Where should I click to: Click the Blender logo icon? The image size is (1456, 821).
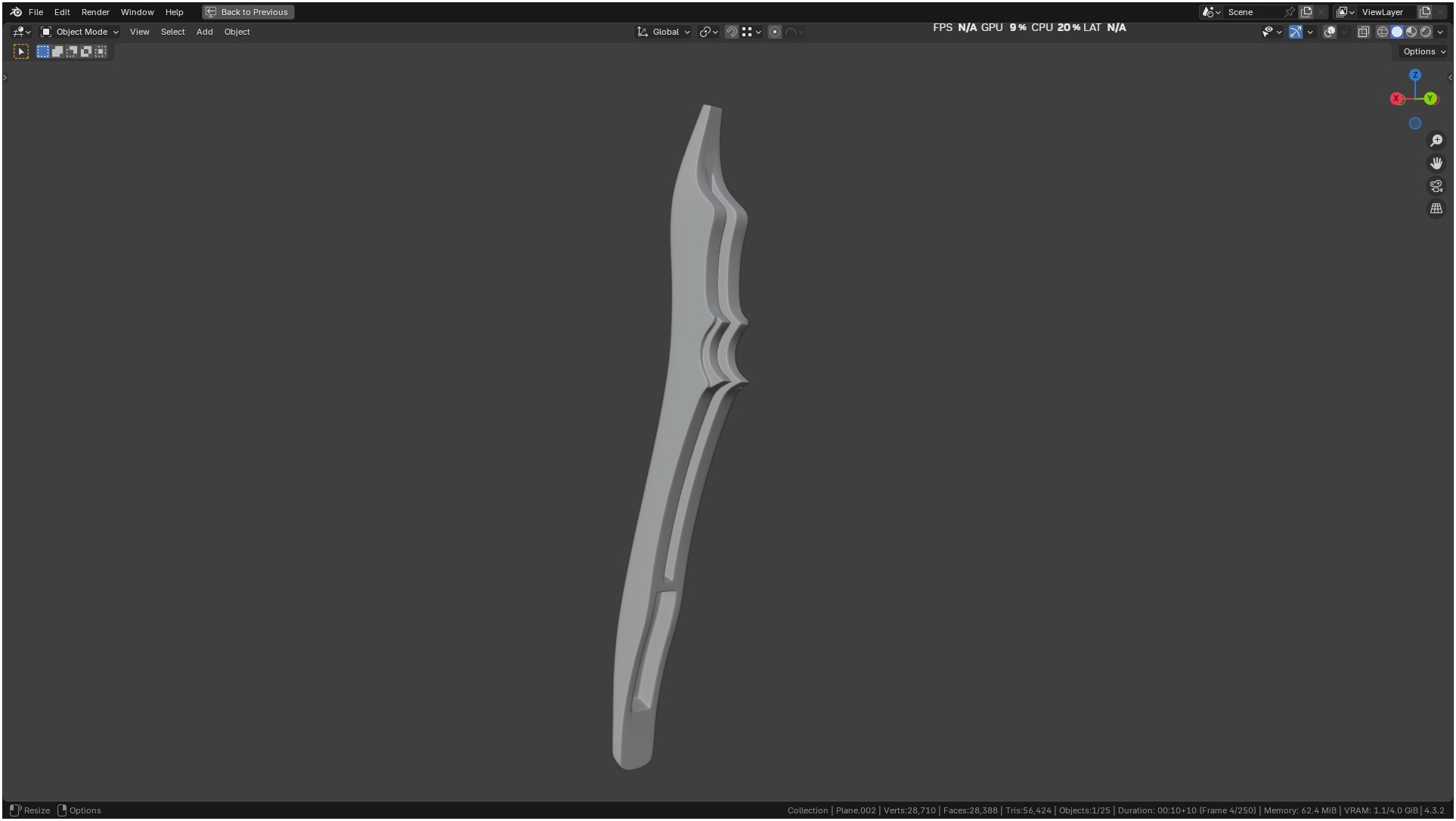16,12
